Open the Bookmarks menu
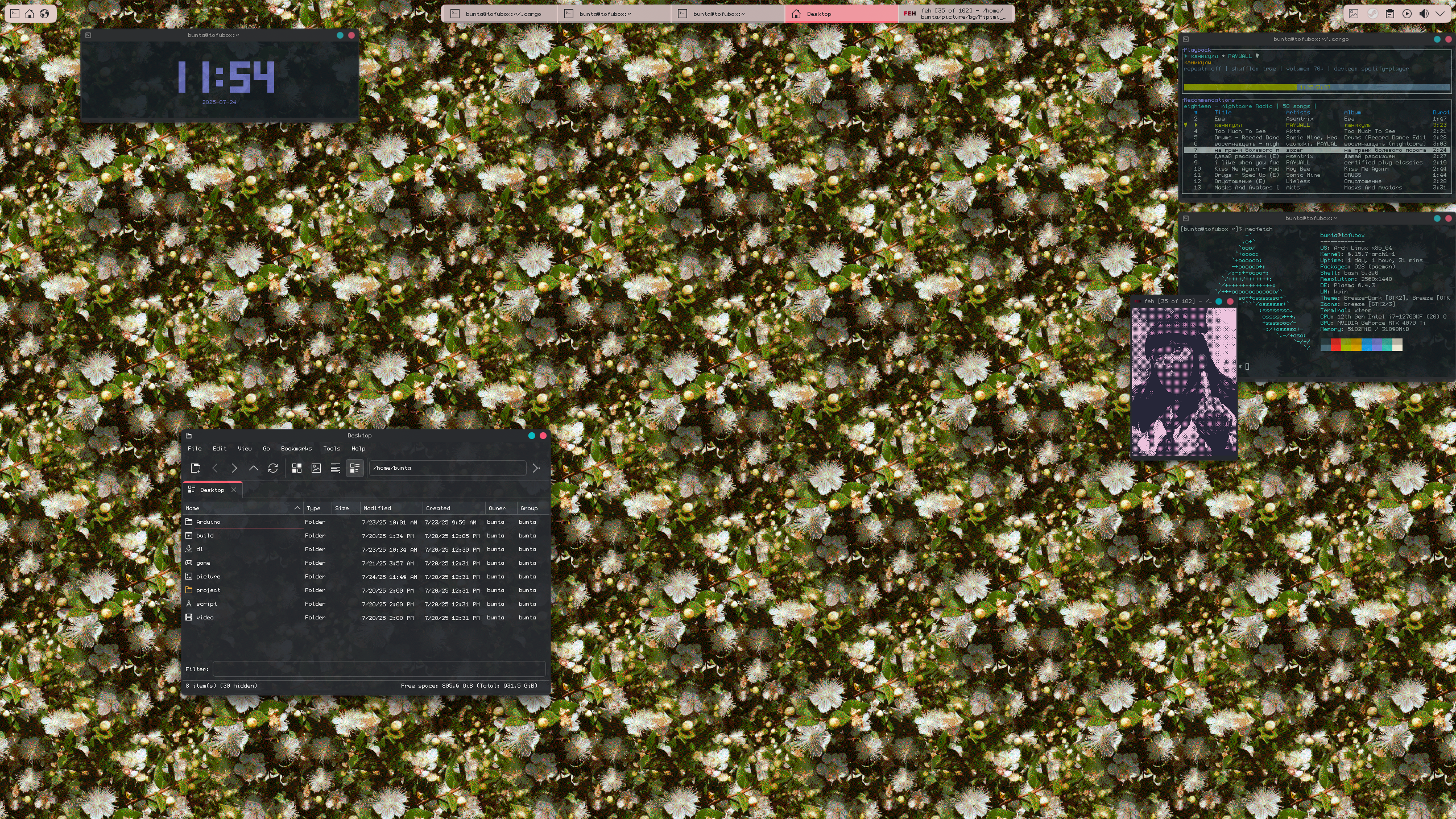This screenshot has width=1456, height=819. point(296,449)
